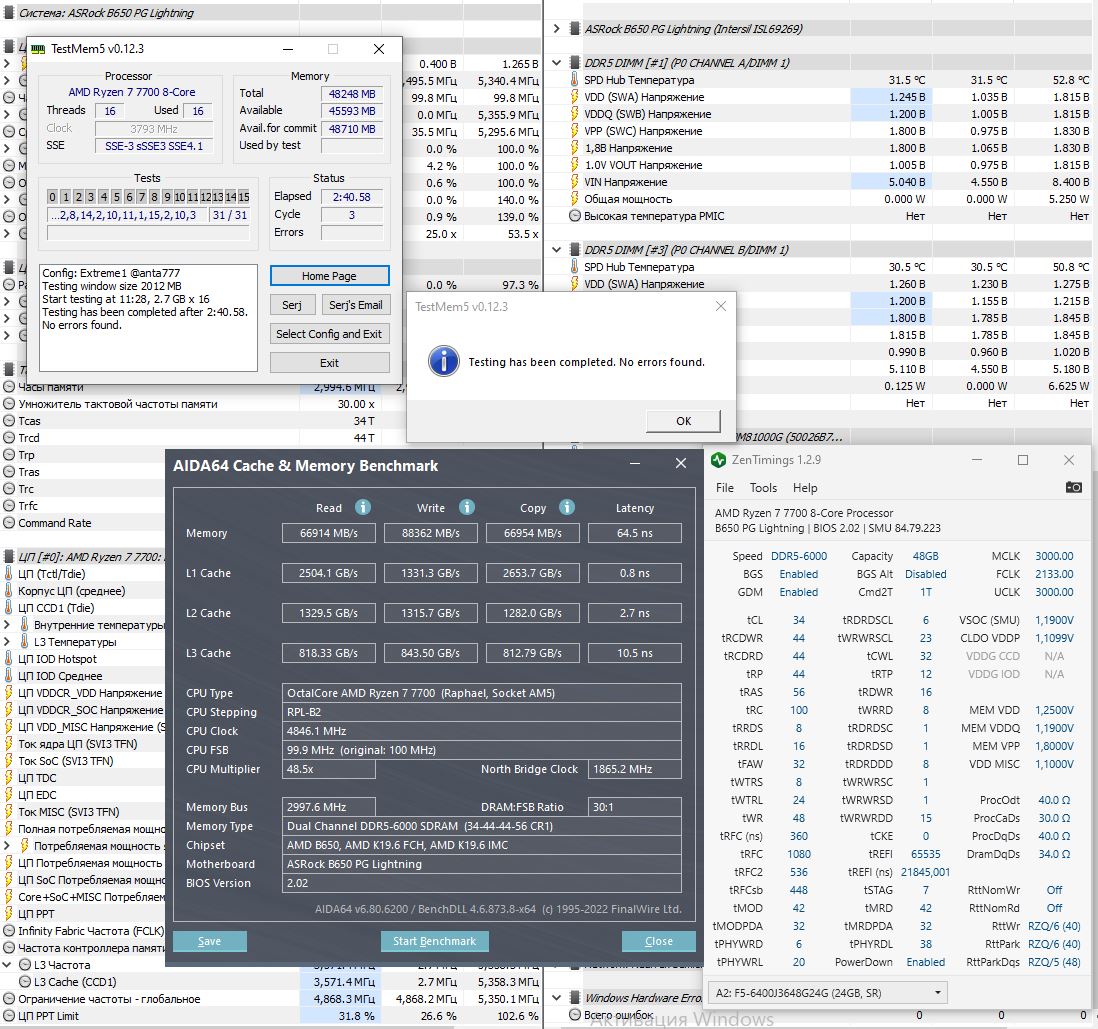Image resolution: width=1098 pixels, height=1029 pixels.
Task: Confirm the completion dialog with OK
Action: coord(683,421)
